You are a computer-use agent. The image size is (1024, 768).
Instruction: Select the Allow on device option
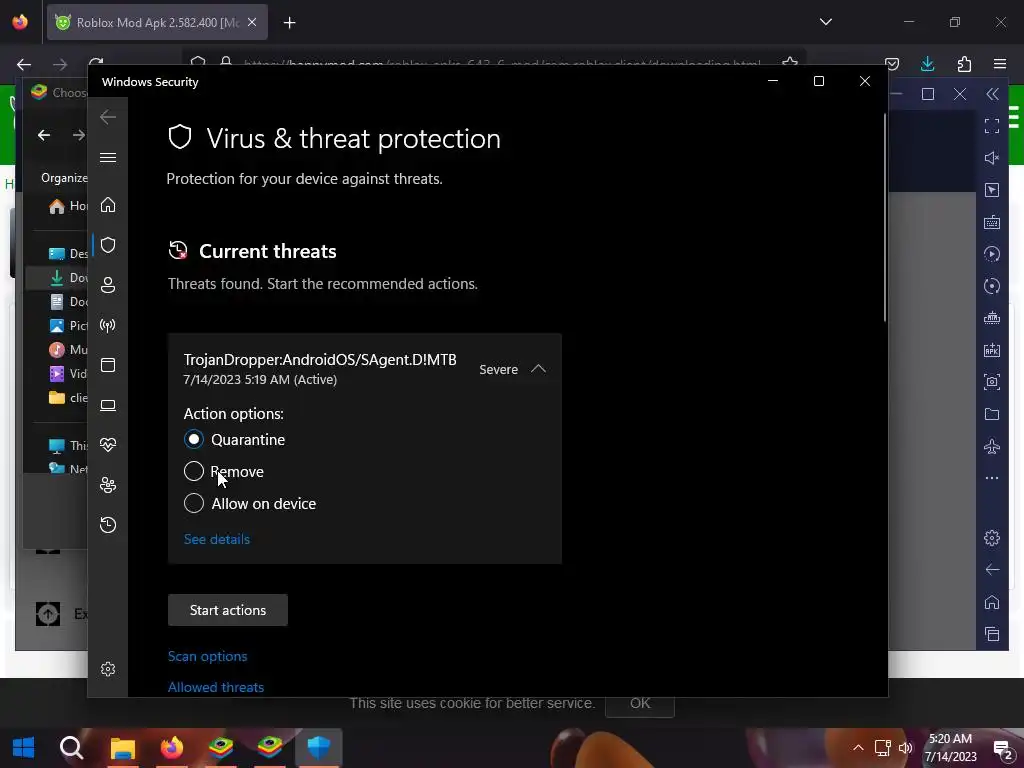pyautogui.click(x=194, y=503)
